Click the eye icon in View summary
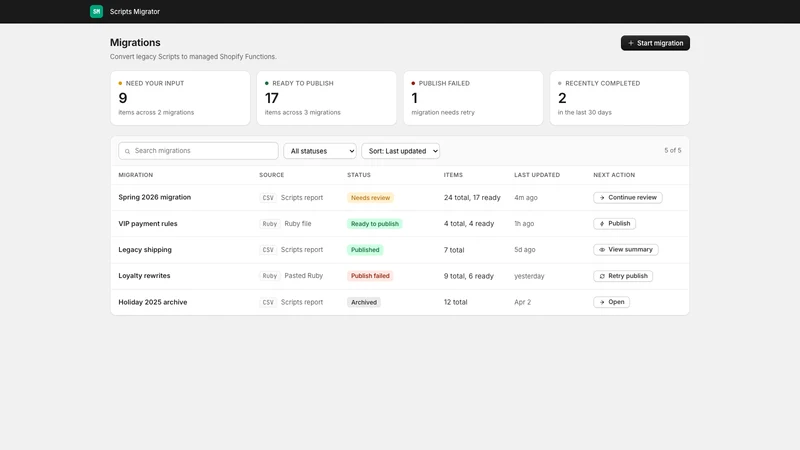Image resolution: width=800 pixels, height=450 pixels. [x=602, y=250]
